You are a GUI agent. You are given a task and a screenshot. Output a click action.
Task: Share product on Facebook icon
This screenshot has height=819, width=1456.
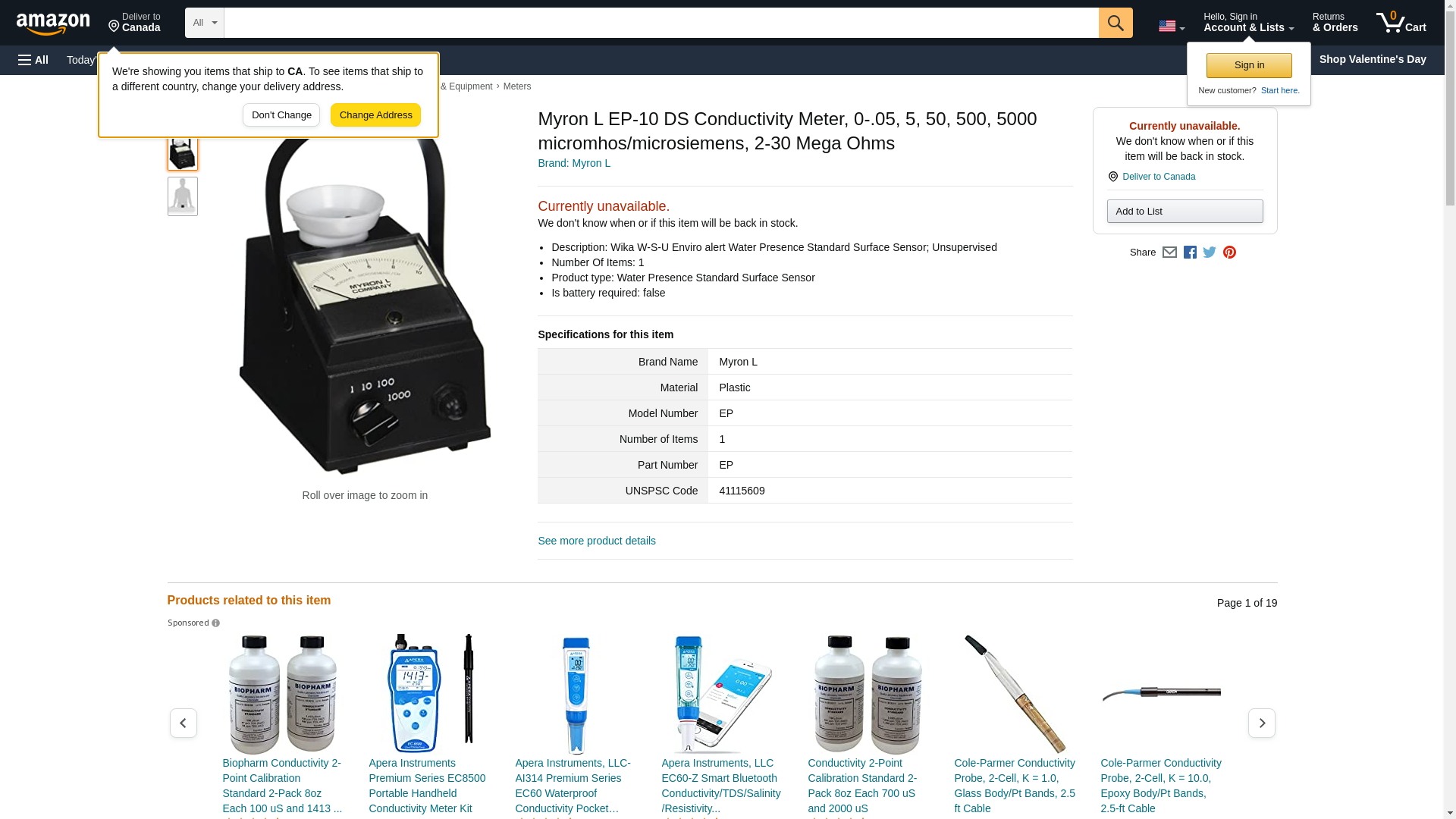tap(1190, 253)
